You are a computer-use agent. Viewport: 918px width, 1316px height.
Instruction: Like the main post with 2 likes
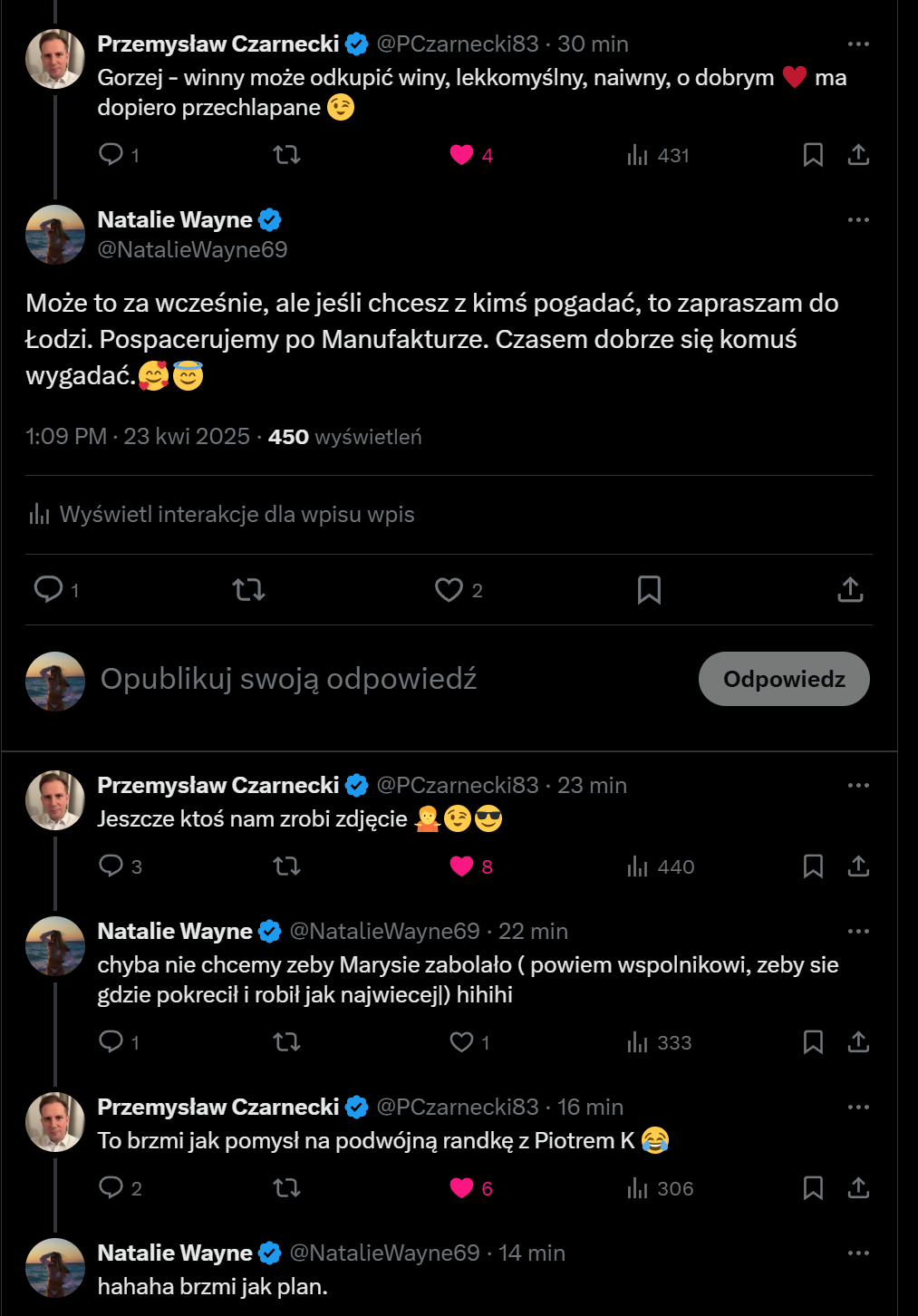click(x=449, y=590)
